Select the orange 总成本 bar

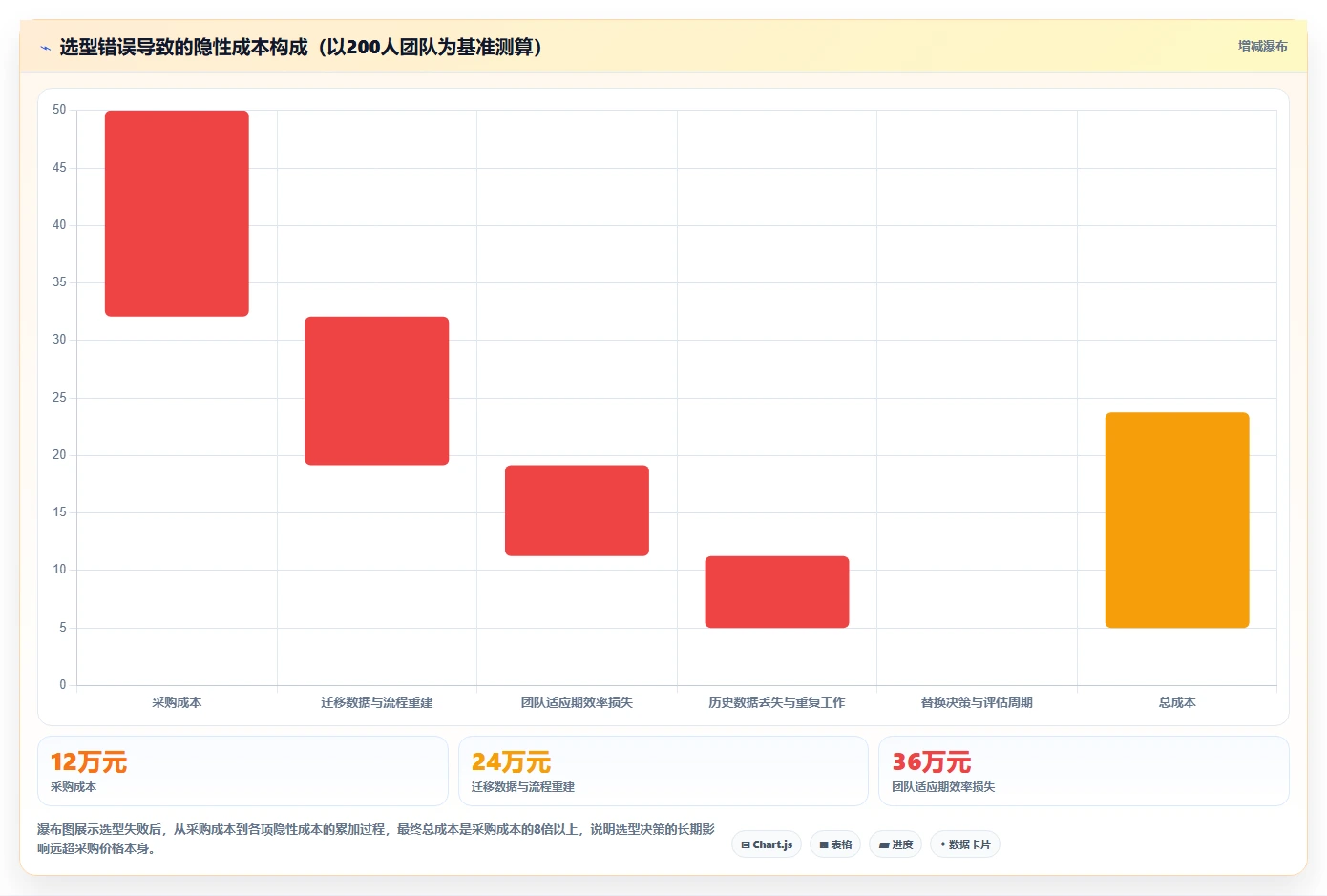(1177, 520)
